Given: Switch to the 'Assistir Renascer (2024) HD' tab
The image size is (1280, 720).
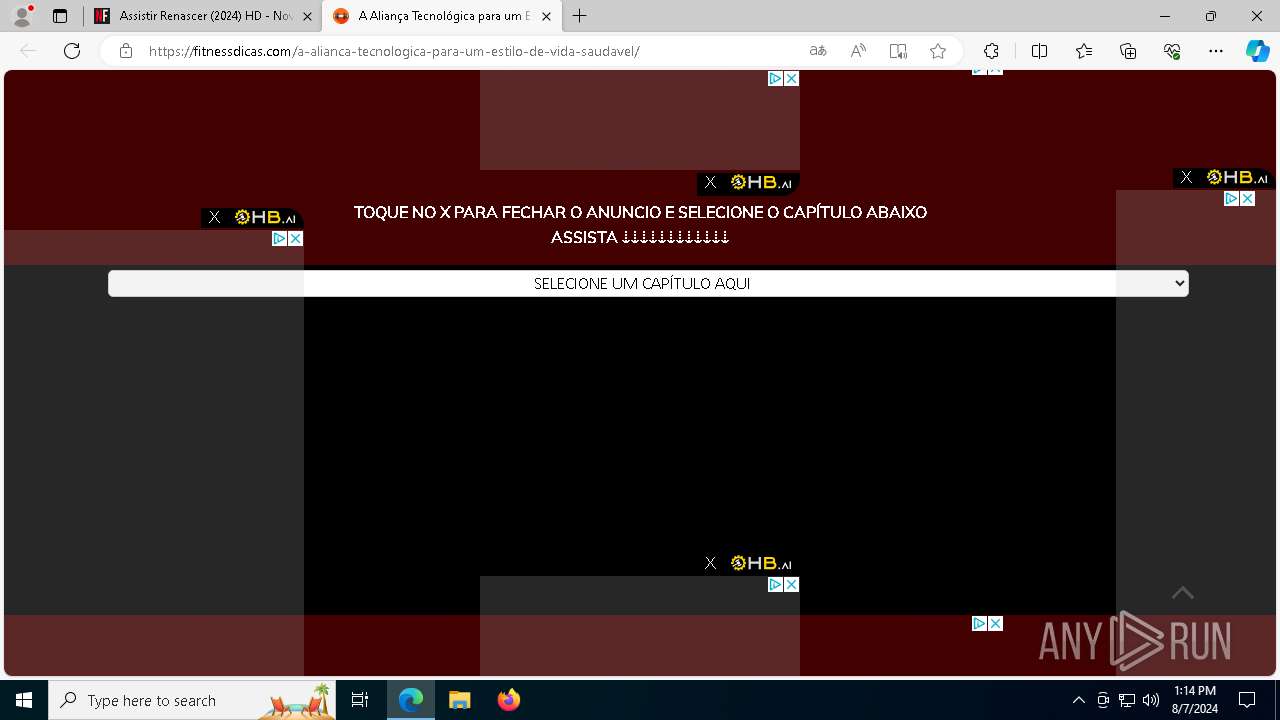Looking at the screenshot, I should 203,16.
